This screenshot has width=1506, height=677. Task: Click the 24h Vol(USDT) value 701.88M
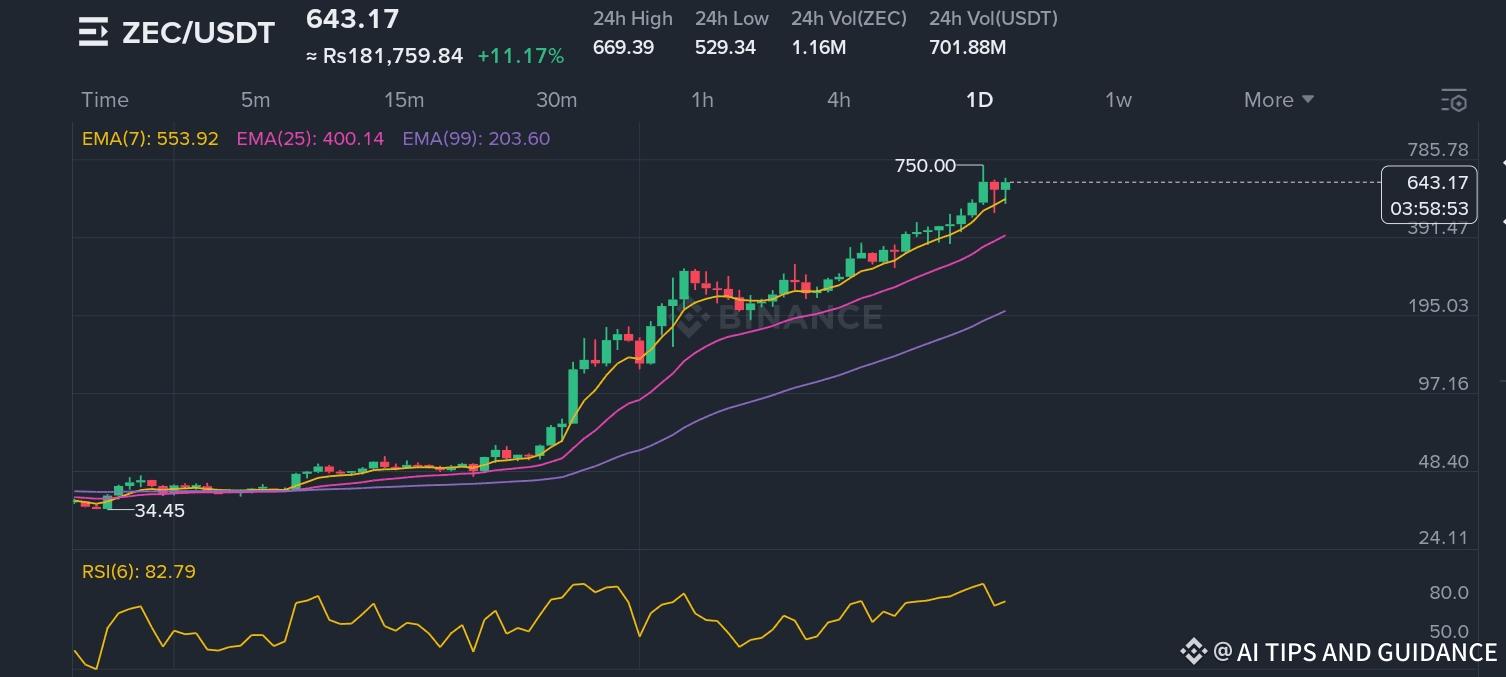tap(967, 47)
